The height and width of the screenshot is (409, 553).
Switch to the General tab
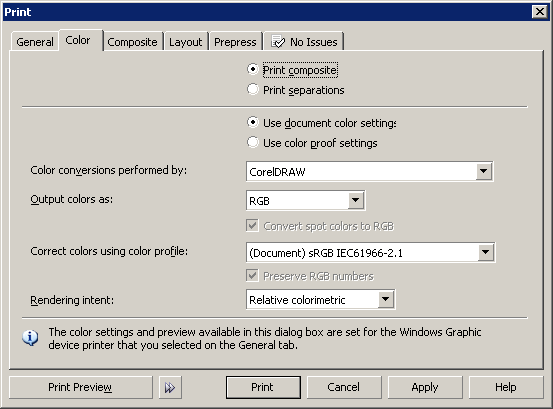point(35,42)
